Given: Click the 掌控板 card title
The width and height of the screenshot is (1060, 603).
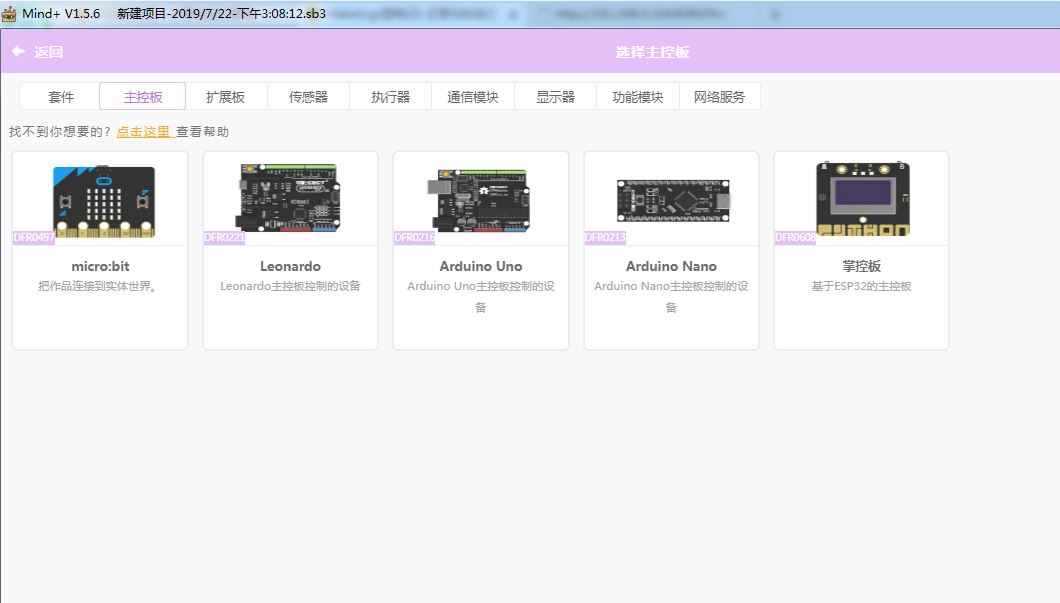Looking at the screenshot, I should pos(861,266).
